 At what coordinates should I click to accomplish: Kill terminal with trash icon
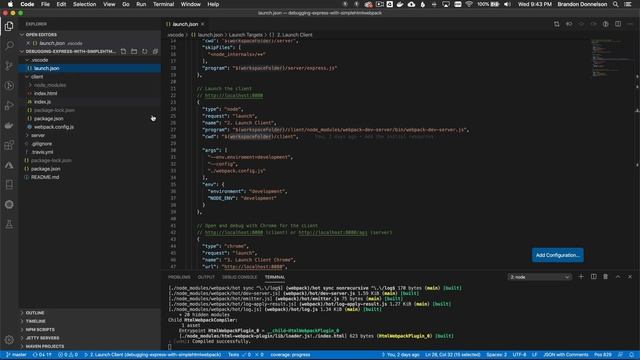(x=606, y=277)
